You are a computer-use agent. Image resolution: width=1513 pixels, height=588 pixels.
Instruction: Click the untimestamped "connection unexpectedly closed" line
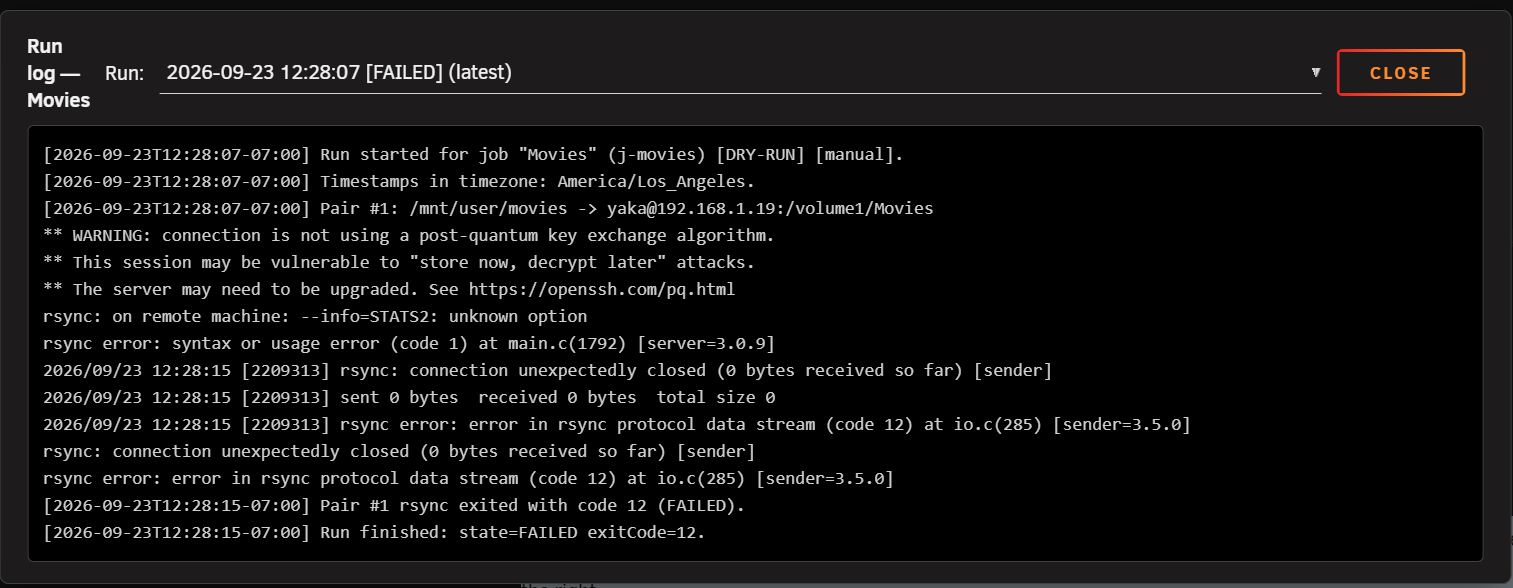point(399,451)
